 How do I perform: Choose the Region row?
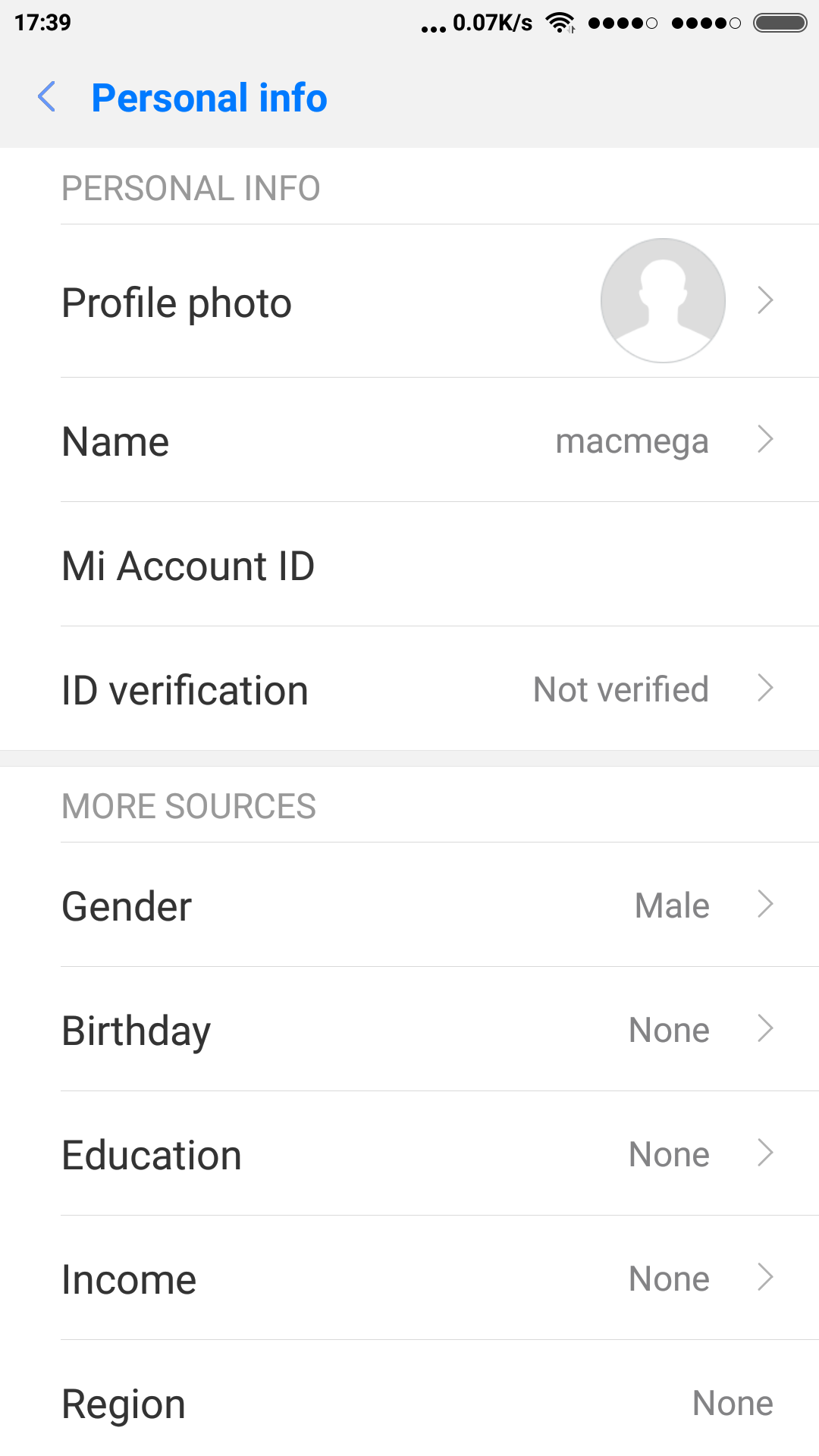124,1404
